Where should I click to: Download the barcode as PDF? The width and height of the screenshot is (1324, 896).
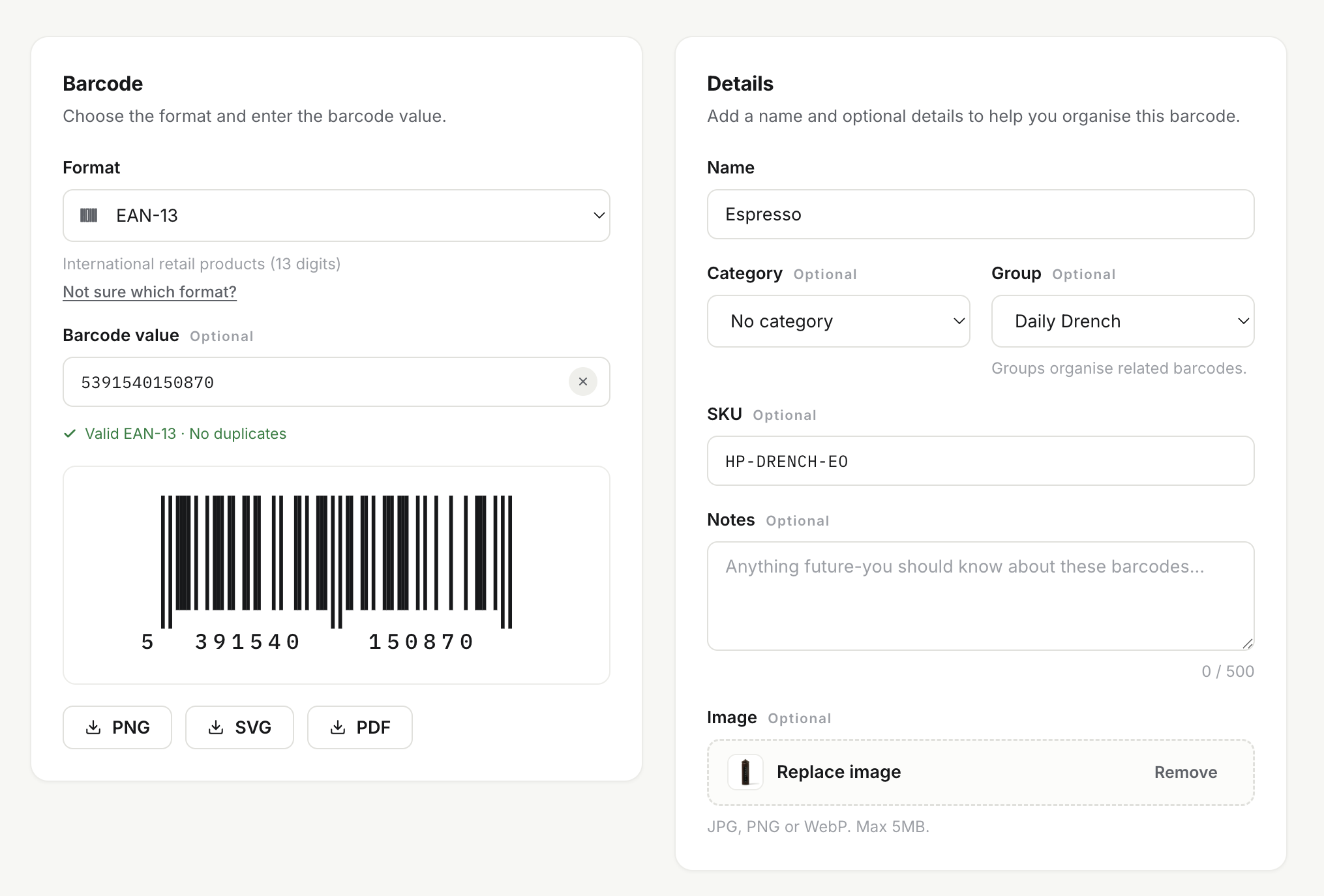click(x=360, y=727)
